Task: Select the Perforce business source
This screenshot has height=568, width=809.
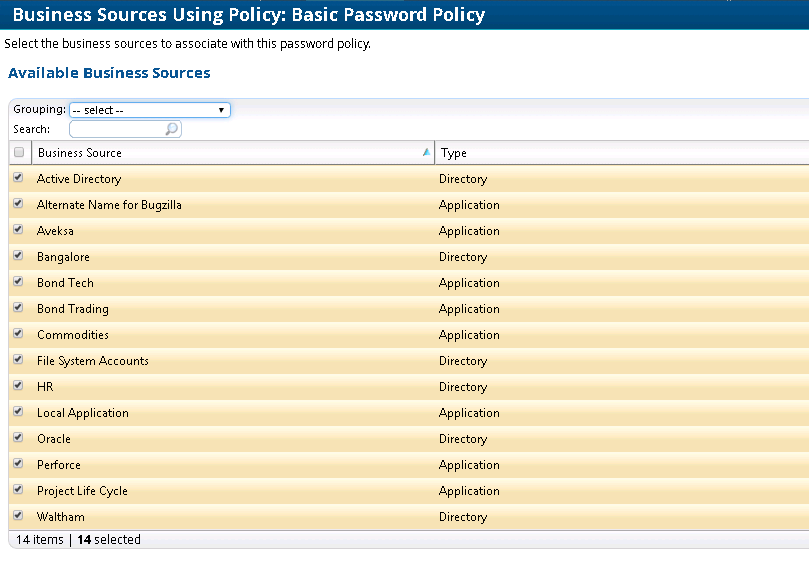Action: [x=59, y=465]
